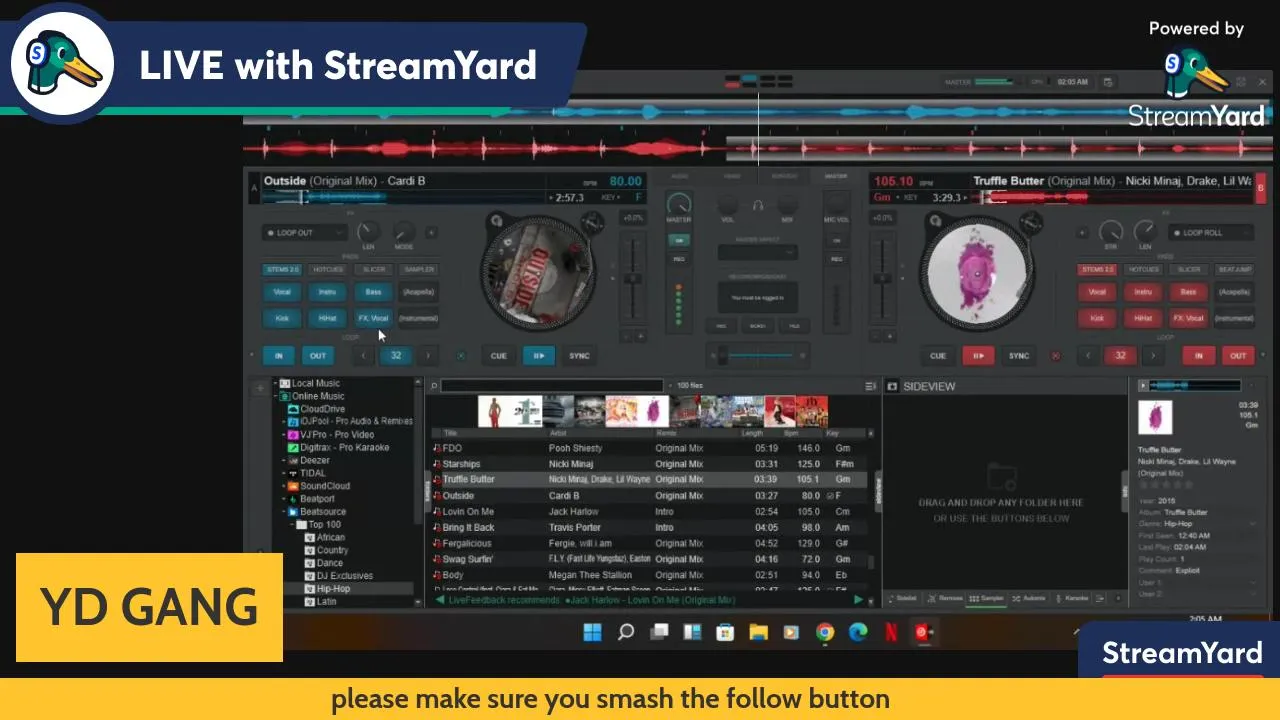Open deck A LOOP OUT effect dropdown
The image size is (1280, 720).
pyautogui.click(x=304, y=233)
